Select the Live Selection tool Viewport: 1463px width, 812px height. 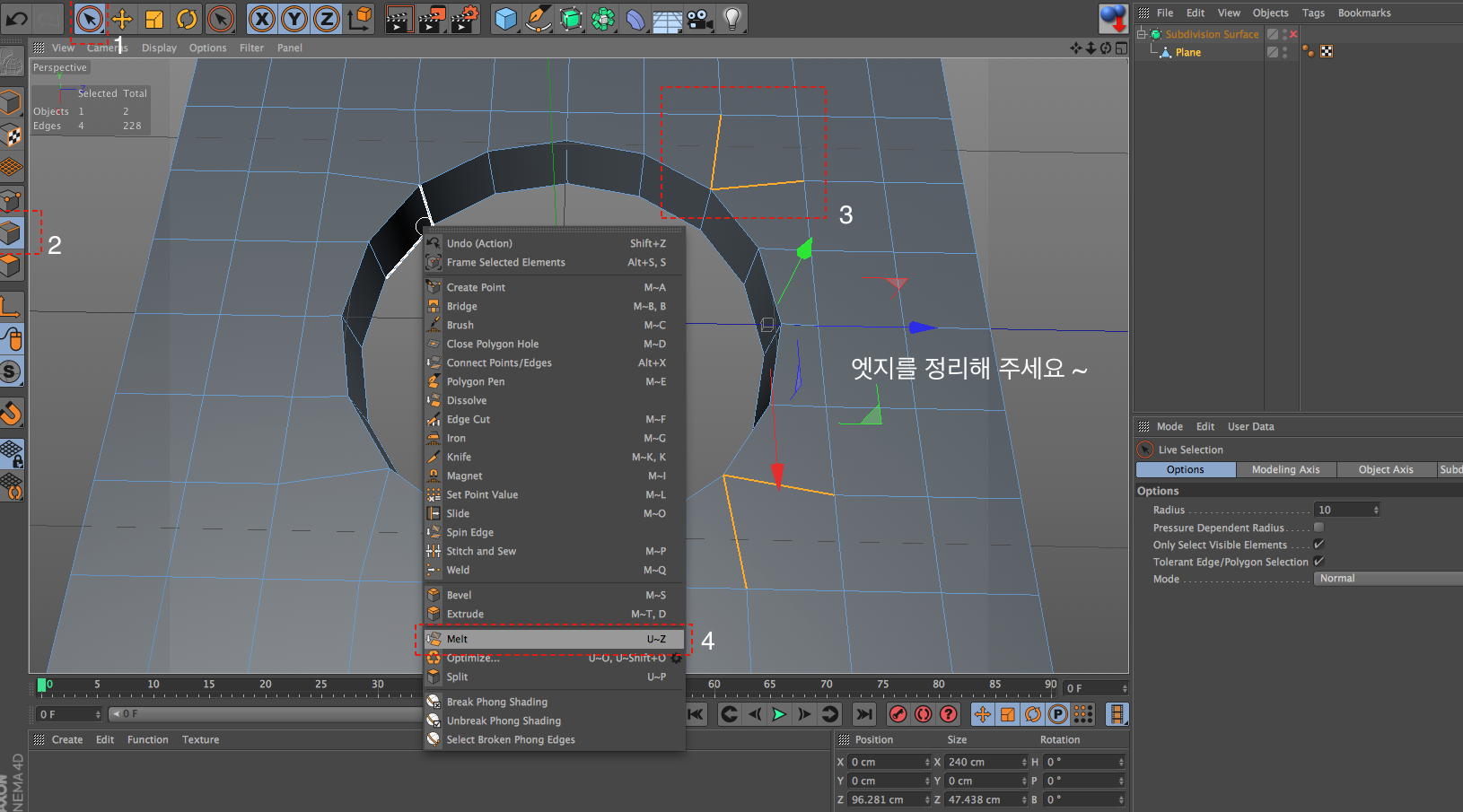[89, 18]
